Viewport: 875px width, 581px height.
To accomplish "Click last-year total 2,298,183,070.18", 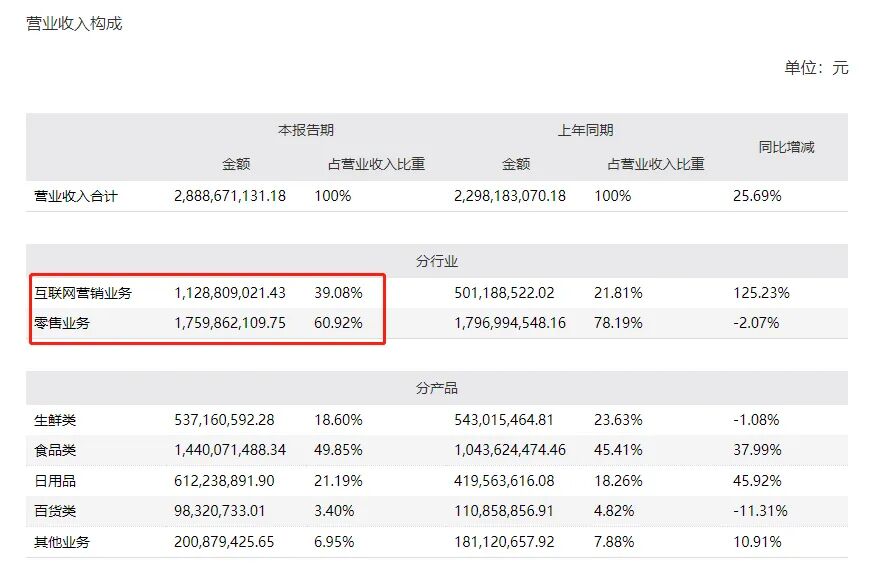I will pos(509,196).
